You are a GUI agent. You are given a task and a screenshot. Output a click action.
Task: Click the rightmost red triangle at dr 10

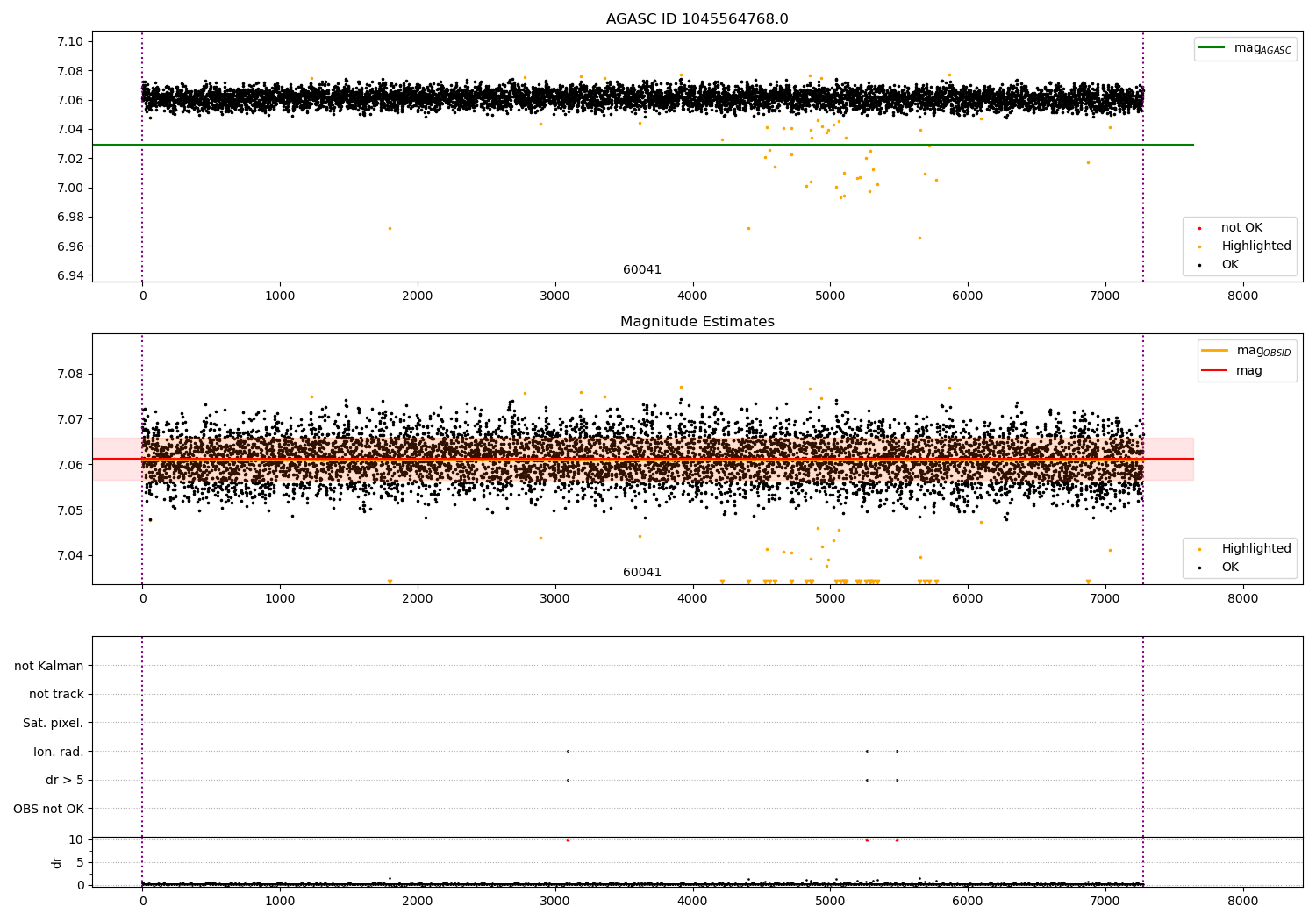click(897, 839)
